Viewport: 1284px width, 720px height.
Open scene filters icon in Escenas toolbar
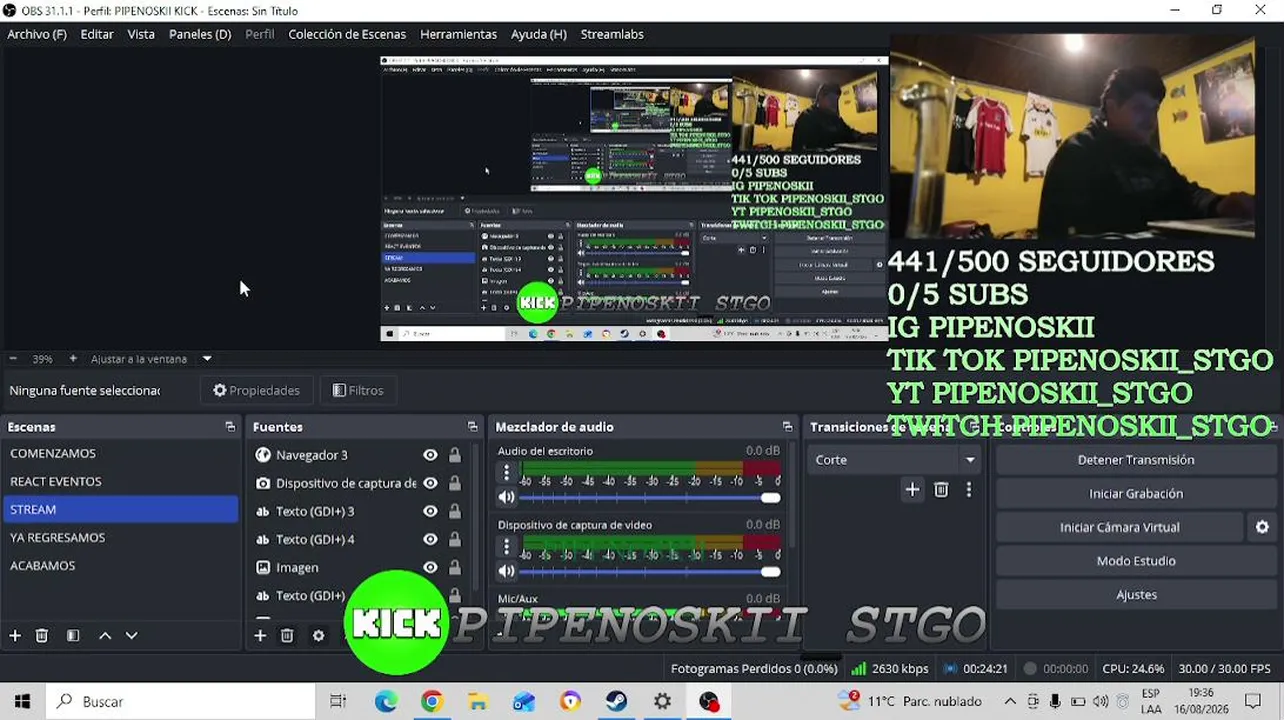tap(73, 635)
